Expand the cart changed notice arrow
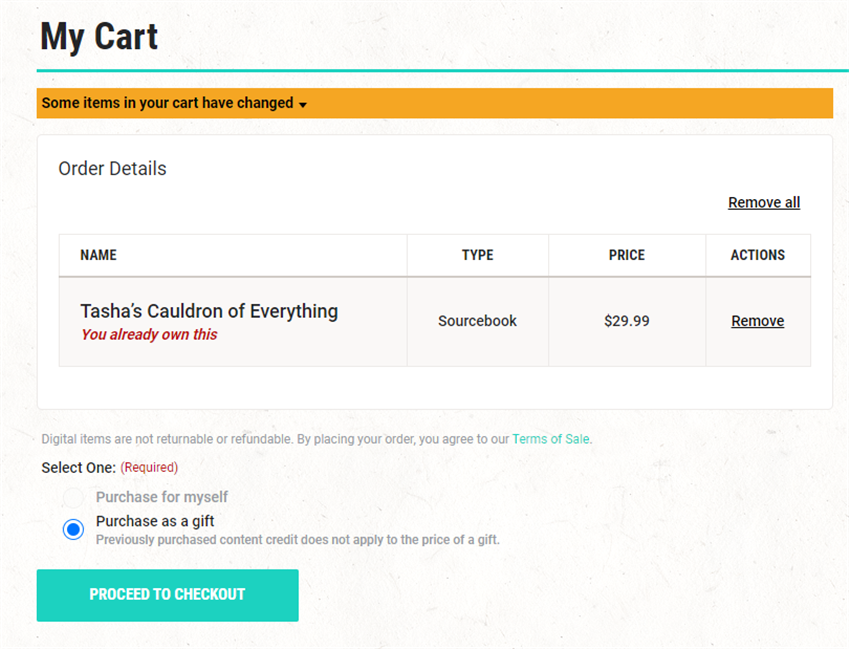Screen dimensions: 849x649 pos(303,104)
